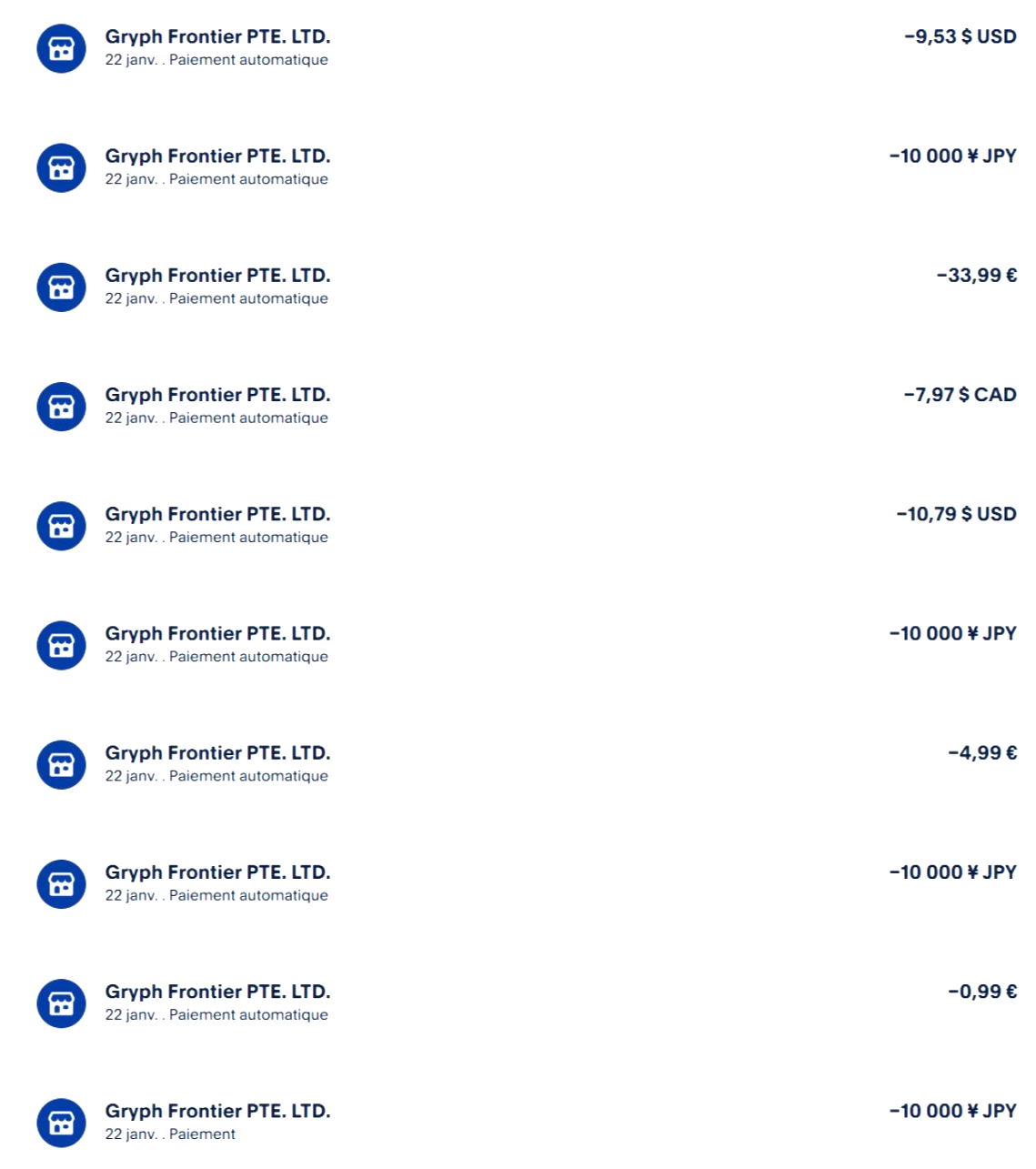Click Gryph Frontier title on −4,99 € row
Image resolution: width=1036 pixels, height=1169 pixels.
tap(217, 753)
